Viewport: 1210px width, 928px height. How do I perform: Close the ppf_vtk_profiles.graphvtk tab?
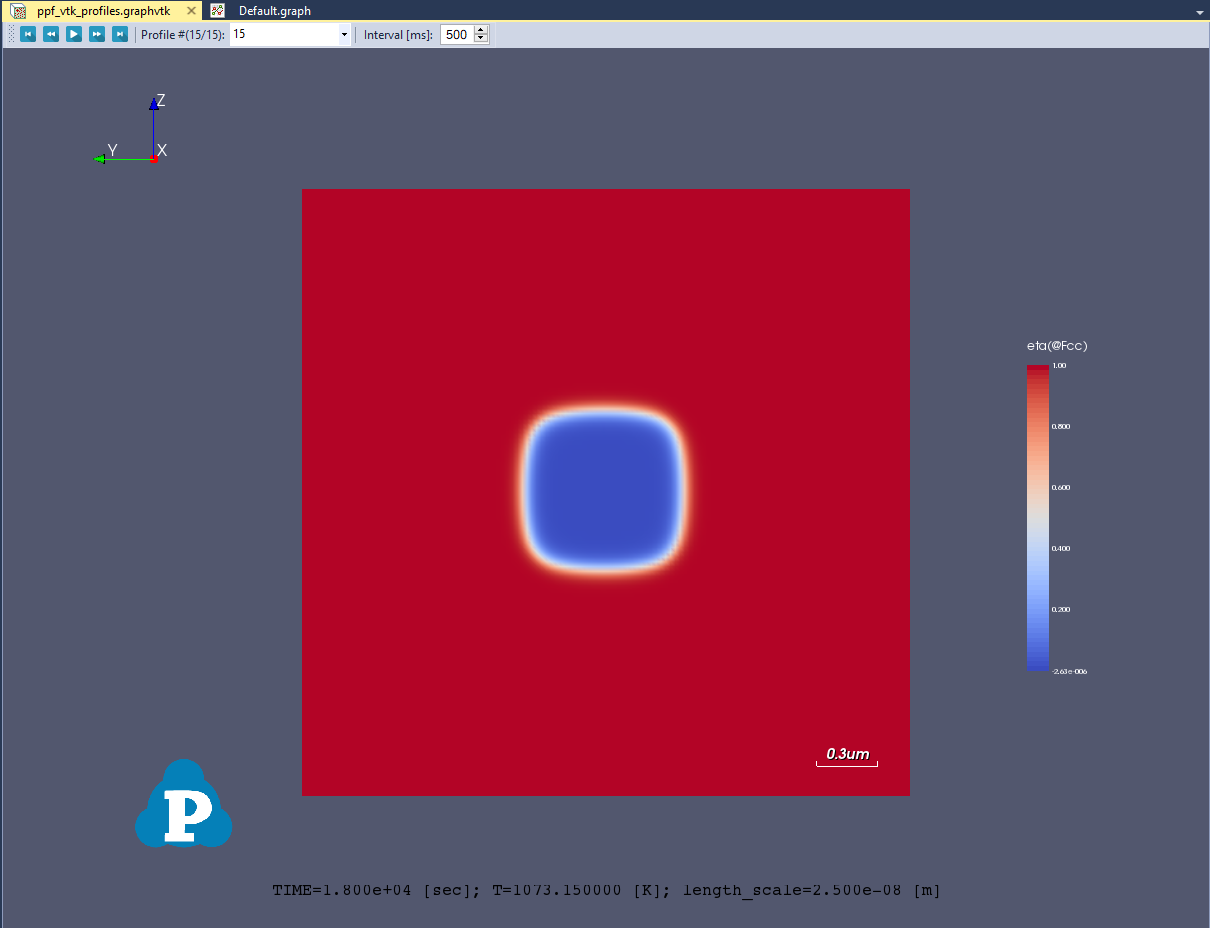click(192, 11)
